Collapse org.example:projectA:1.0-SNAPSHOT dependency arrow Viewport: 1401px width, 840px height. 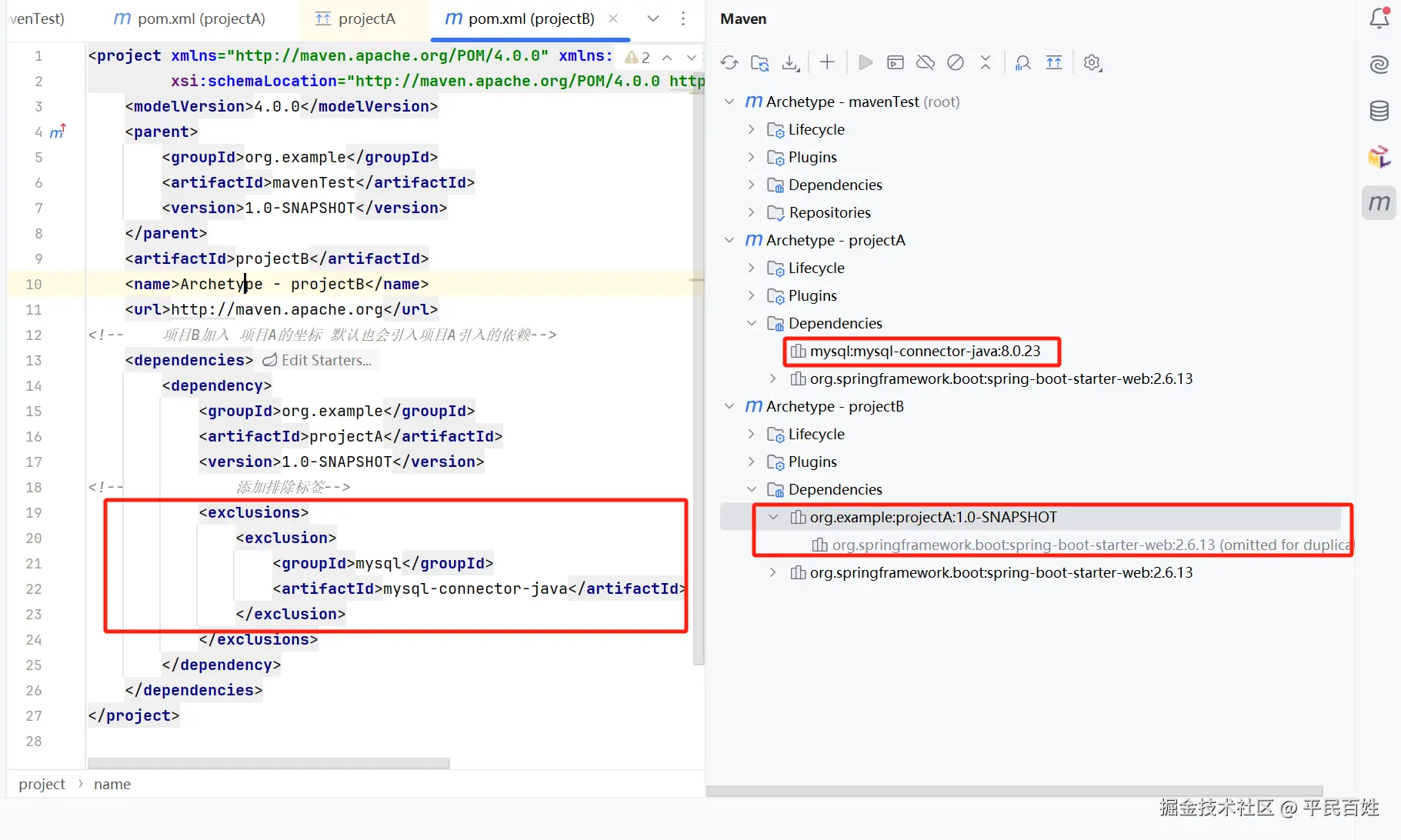coord(773,517)
